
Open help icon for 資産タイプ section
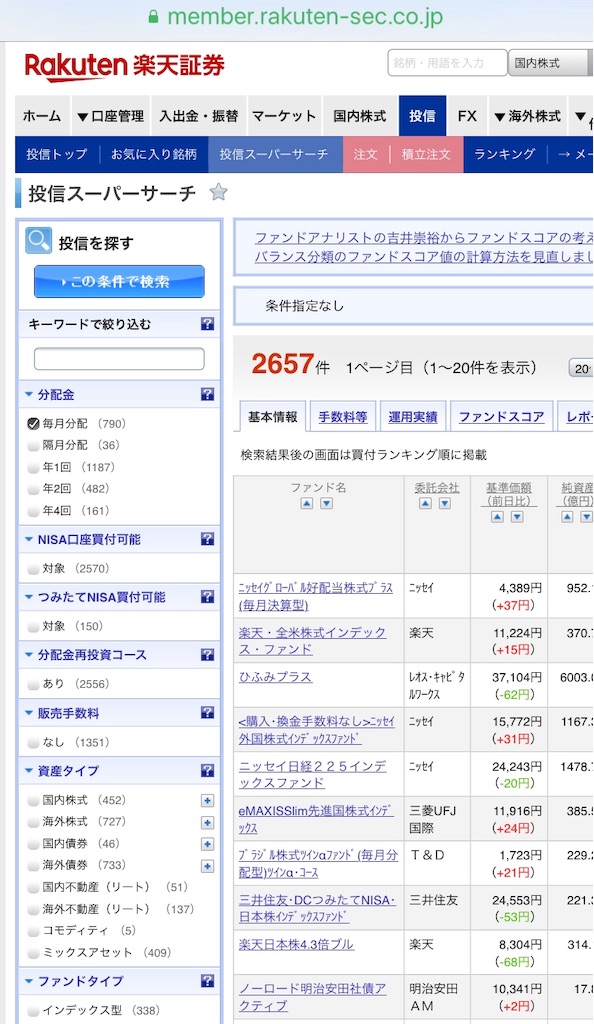pos(207,770)
